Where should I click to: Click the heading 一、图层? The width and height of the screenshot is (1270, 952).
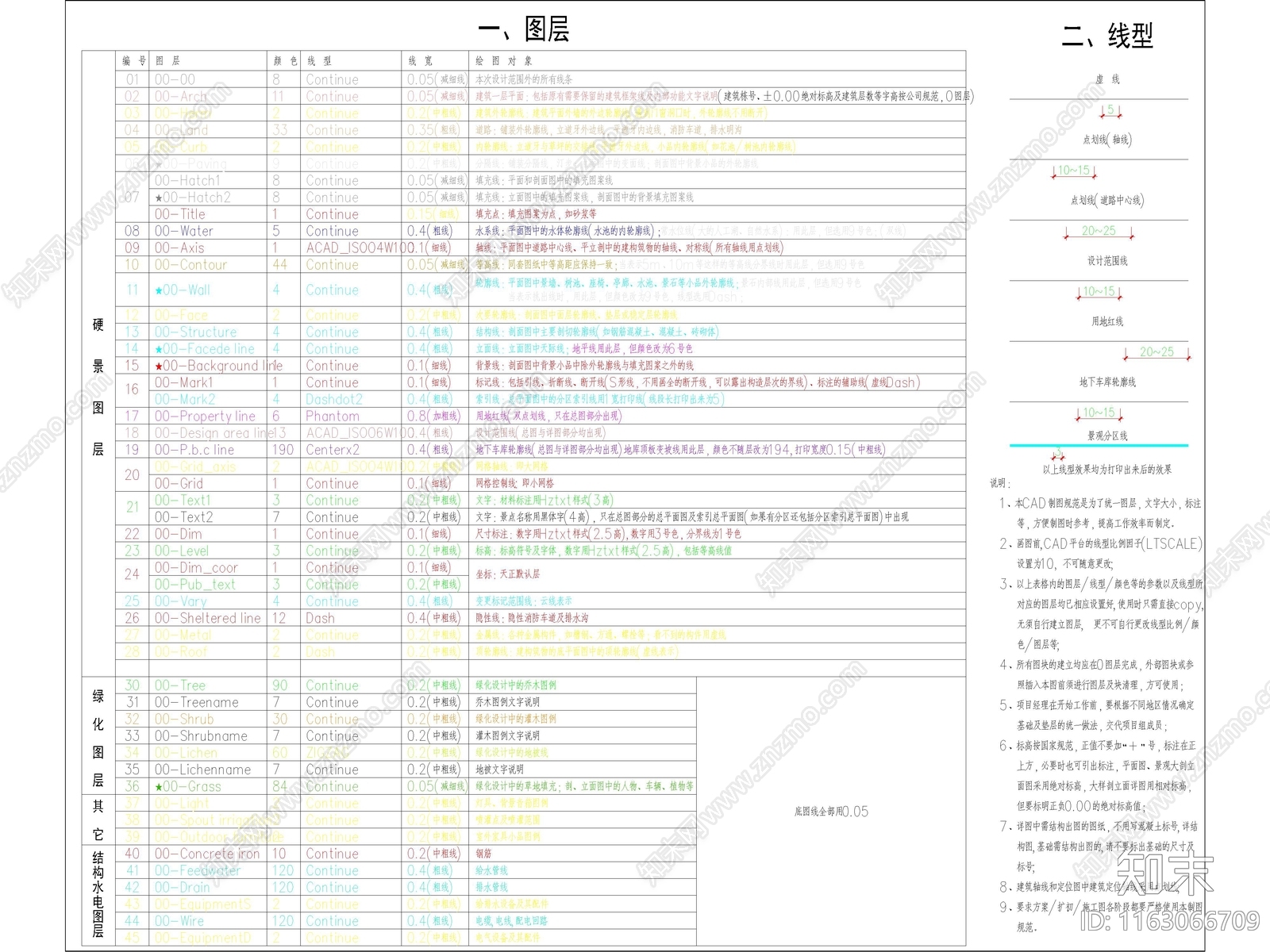pyautogui.click(x=524, y=29)
